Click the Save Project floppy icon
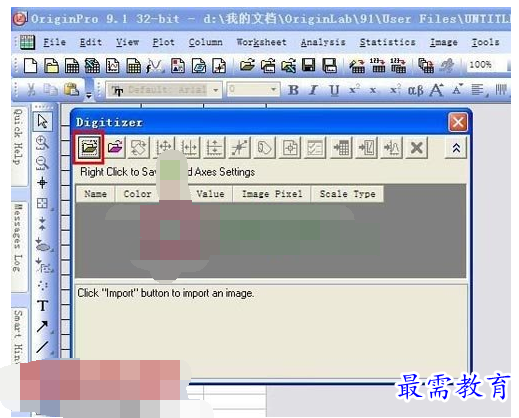The height and width of the screenshot is (418, 519). (x=308, y=65)
